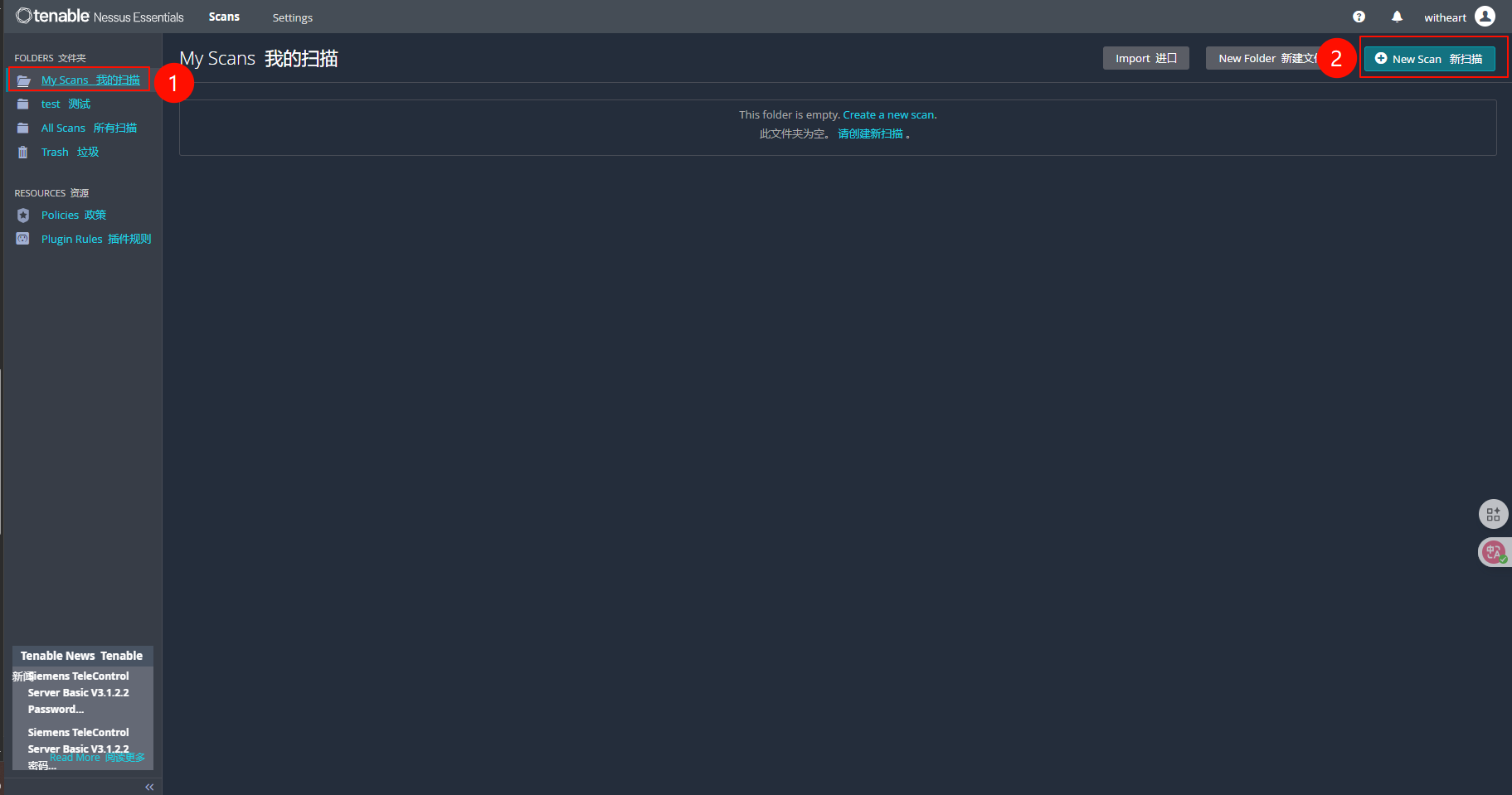
Task: Click the My Scans open folder icon
Action: [24, 80]
